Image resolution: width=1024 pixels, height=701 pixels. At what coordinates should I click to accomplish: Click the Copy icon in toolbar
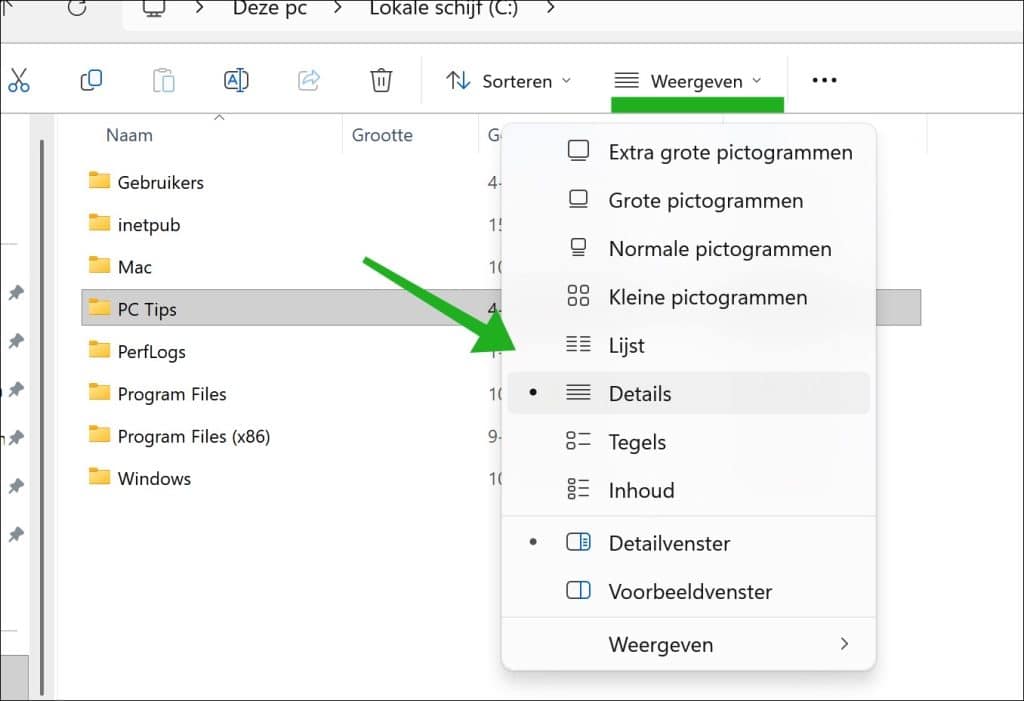coord(91,81)
